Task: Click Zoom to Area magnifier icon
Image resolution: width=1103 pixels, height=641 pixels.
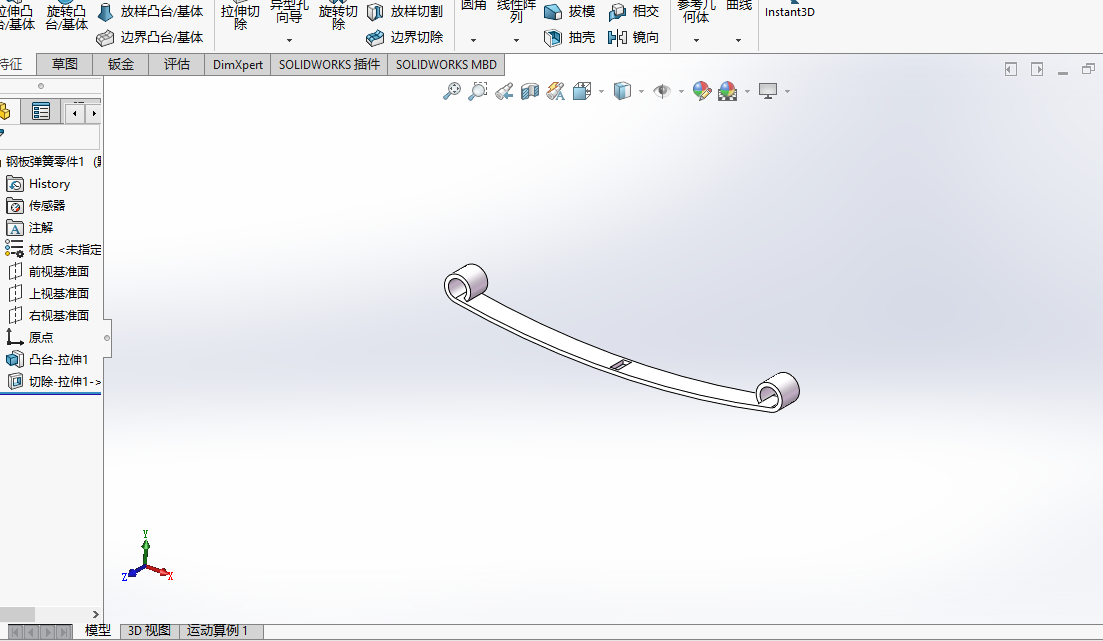Action: coord(478,91)
